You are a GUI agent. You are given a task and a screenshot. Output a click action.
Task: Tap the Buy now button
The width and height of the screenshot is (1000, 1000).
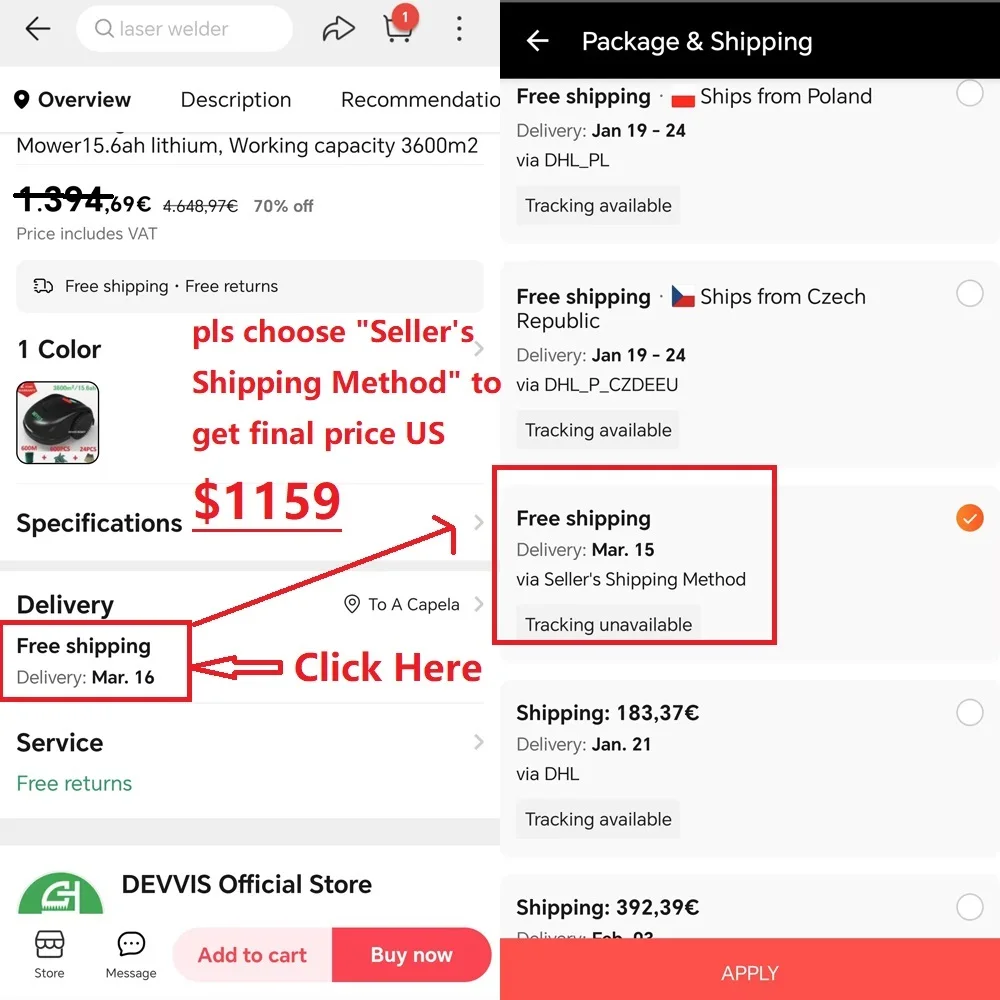point(411,955)
